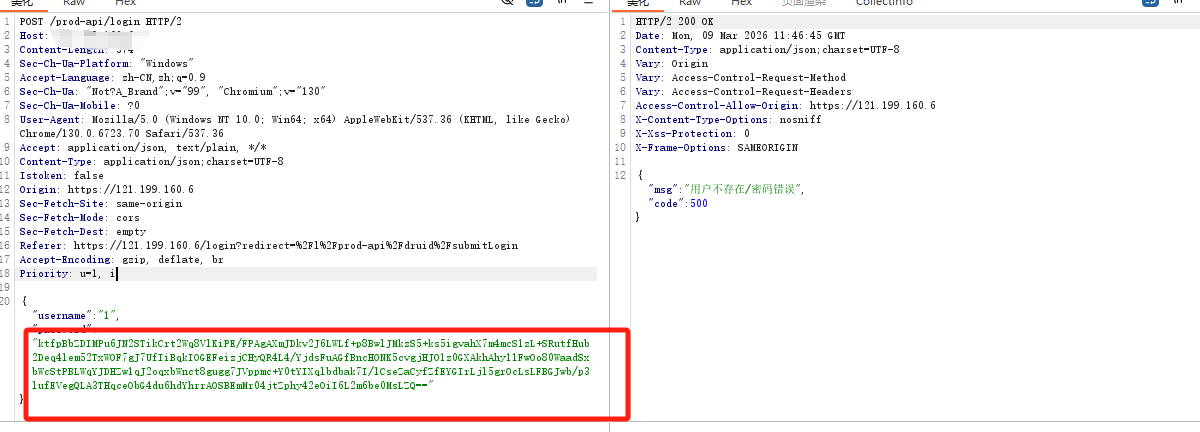This screenshot has width=1200, height=432.
Task: Open the response Hex tab
Action: tap(741, 3)
